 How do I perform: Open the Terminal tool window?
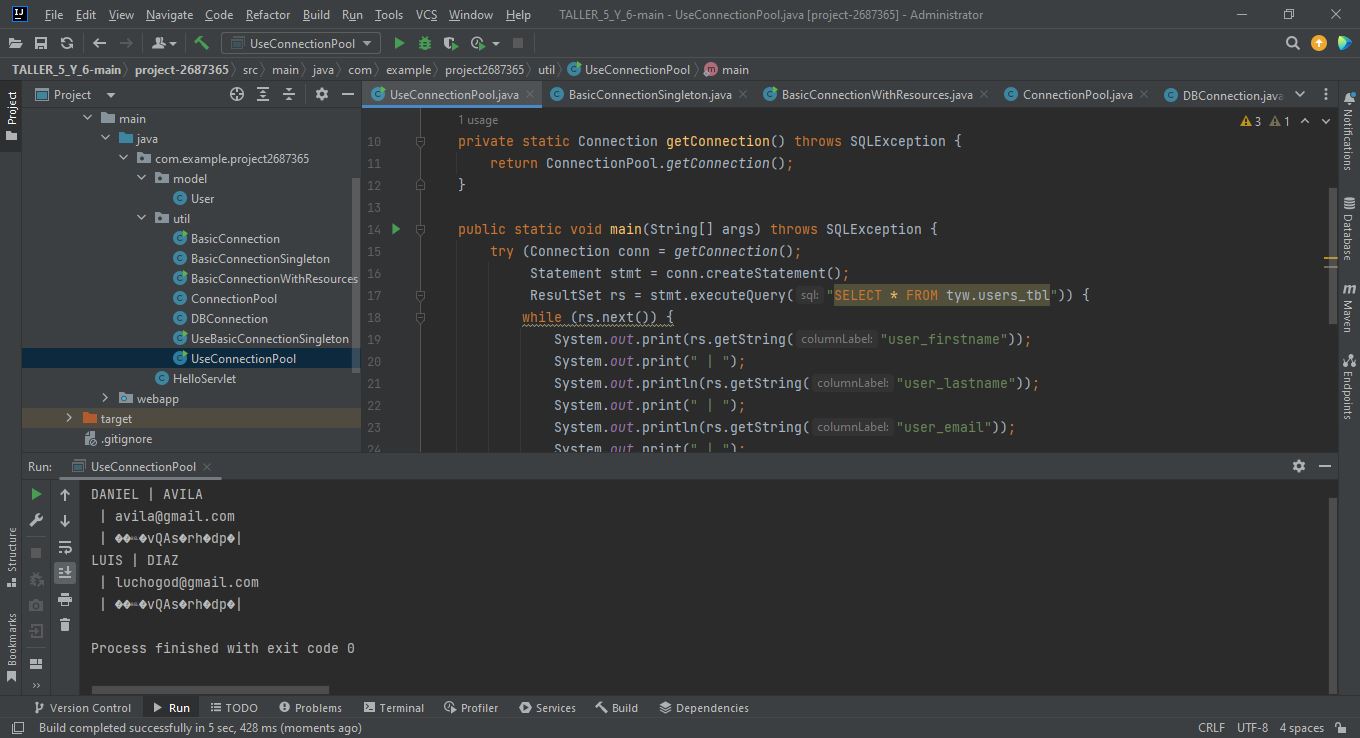[394, 707]
